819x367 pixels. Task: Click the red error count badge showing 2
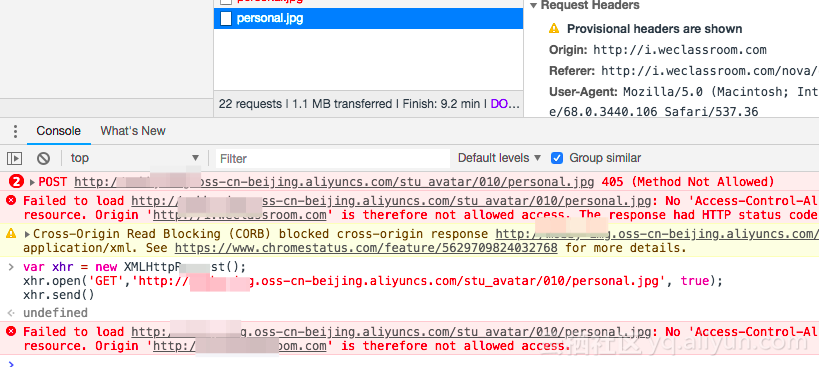(x=17, y=182)
